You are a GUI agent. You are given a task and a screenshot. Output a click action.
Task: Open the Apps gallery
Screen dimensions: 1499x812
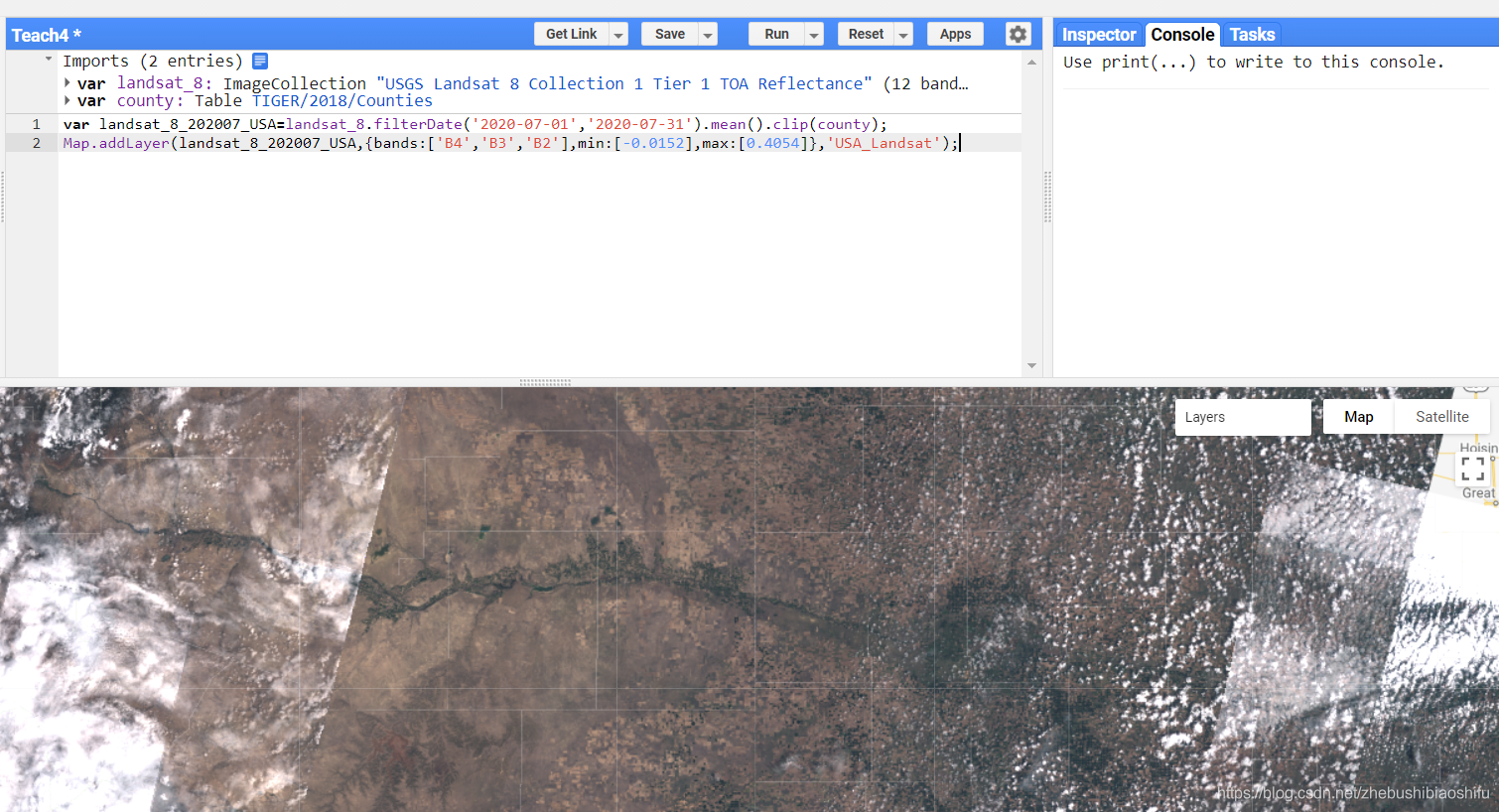(954, 33)
